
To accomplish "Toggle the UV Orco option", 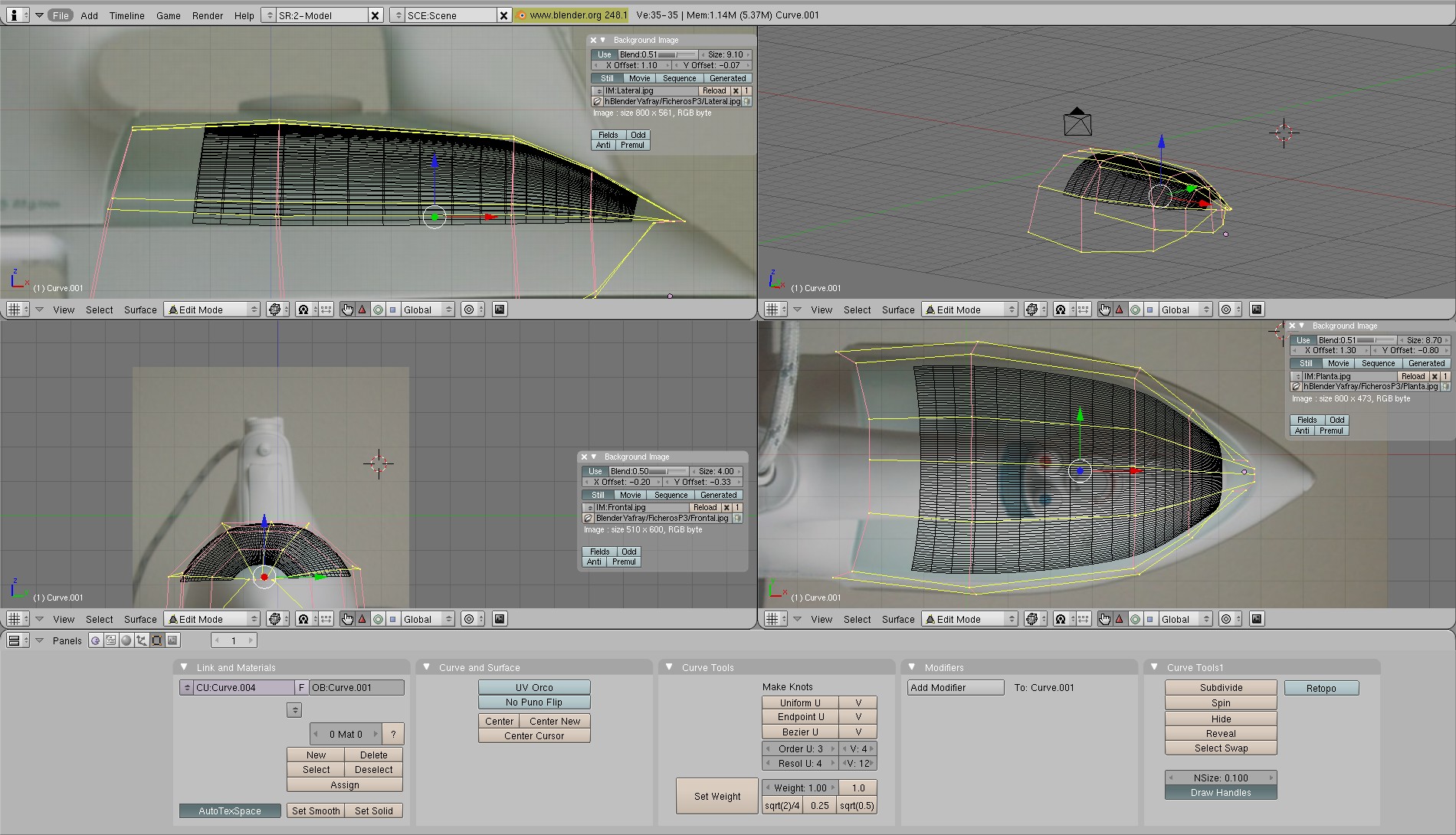I will 534,688.
